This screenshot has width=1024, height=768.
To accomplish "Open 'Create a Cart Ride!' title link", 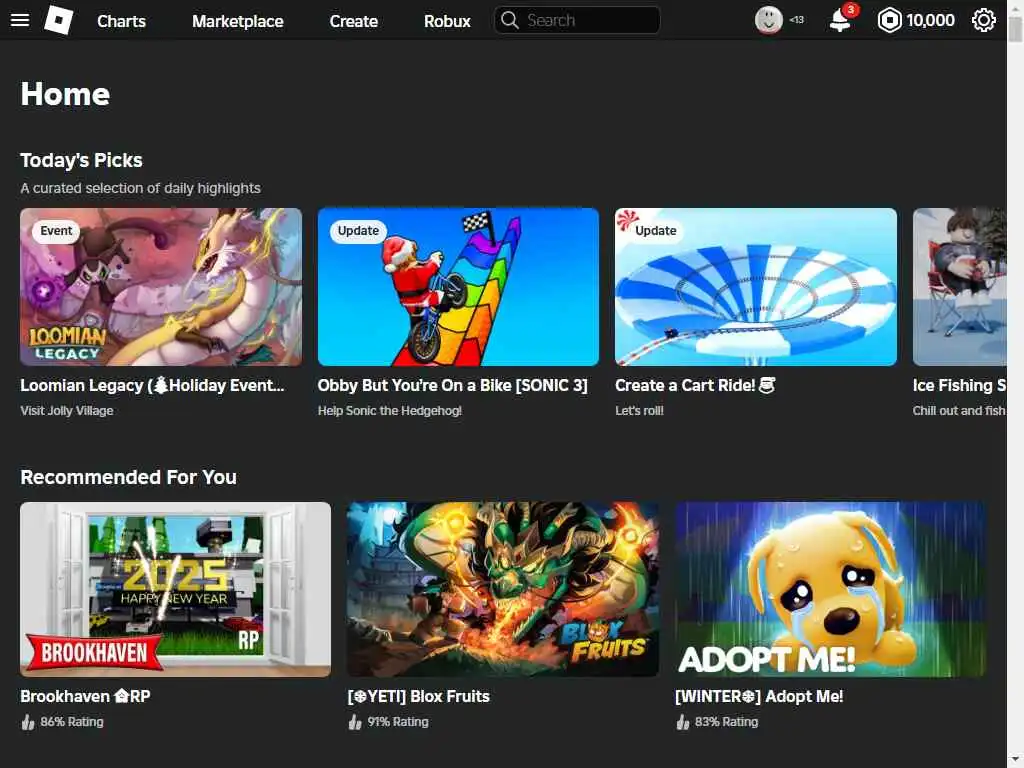I will 695,385.
